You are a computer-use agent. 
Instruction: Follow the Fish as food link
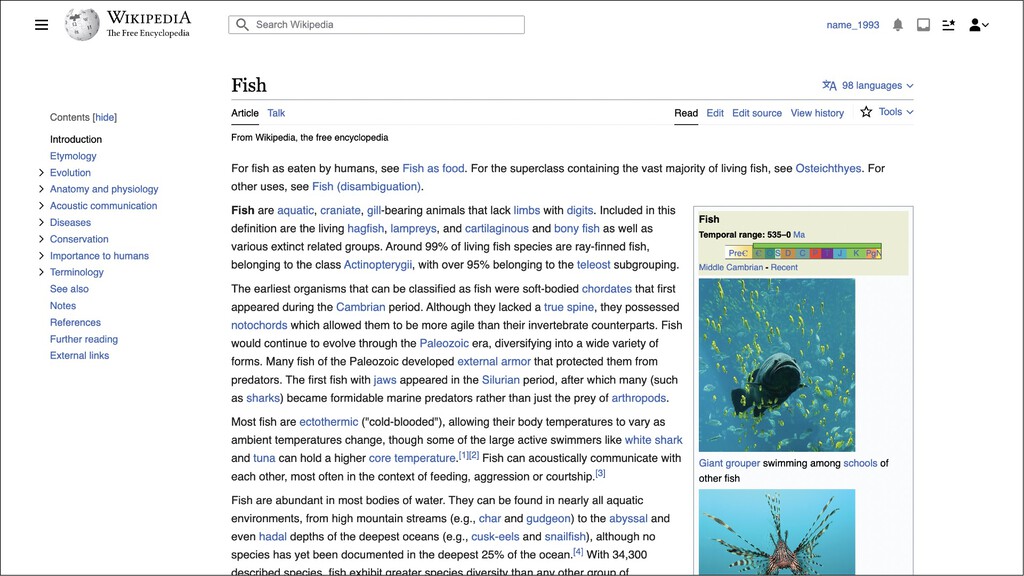click(434, 168)
